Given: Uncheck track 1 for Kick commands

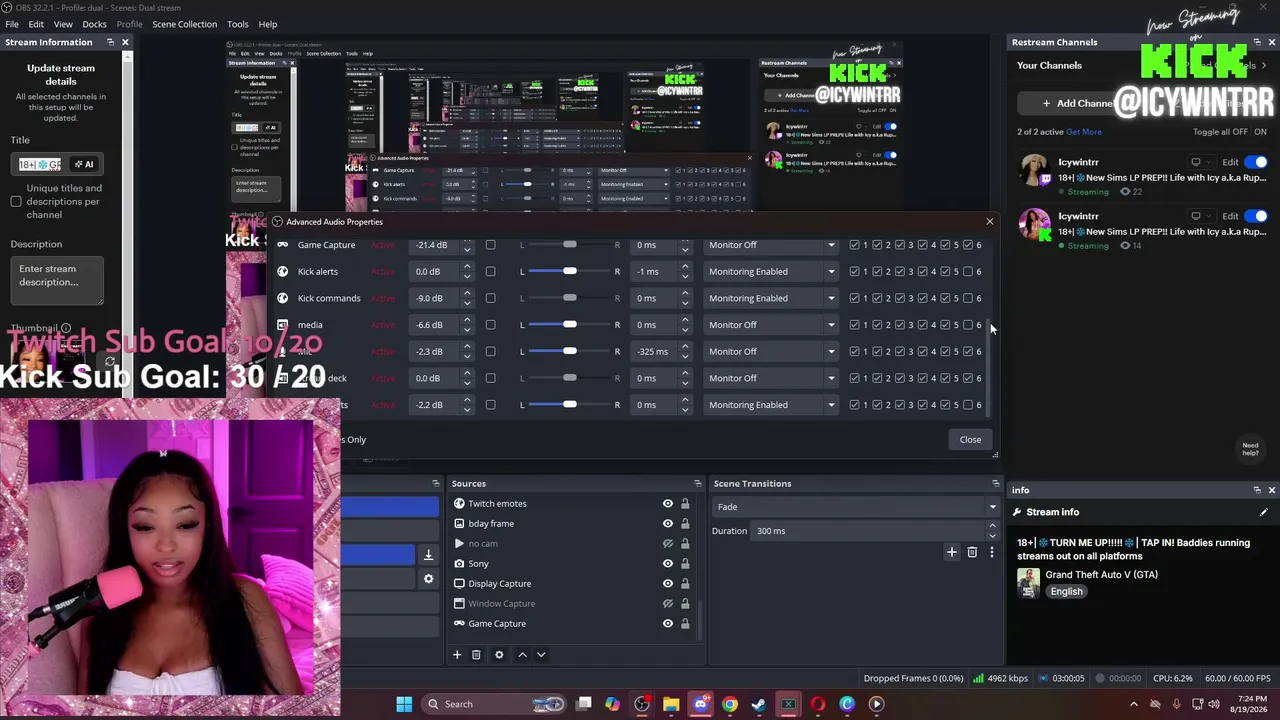Looking at the screenshot, I should click(x=855, y=298).
